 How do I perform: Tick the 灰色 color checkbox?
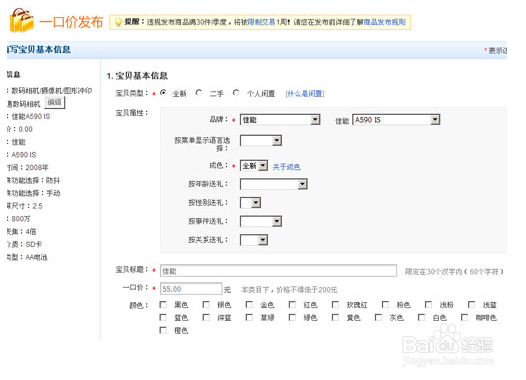point(378,317)
